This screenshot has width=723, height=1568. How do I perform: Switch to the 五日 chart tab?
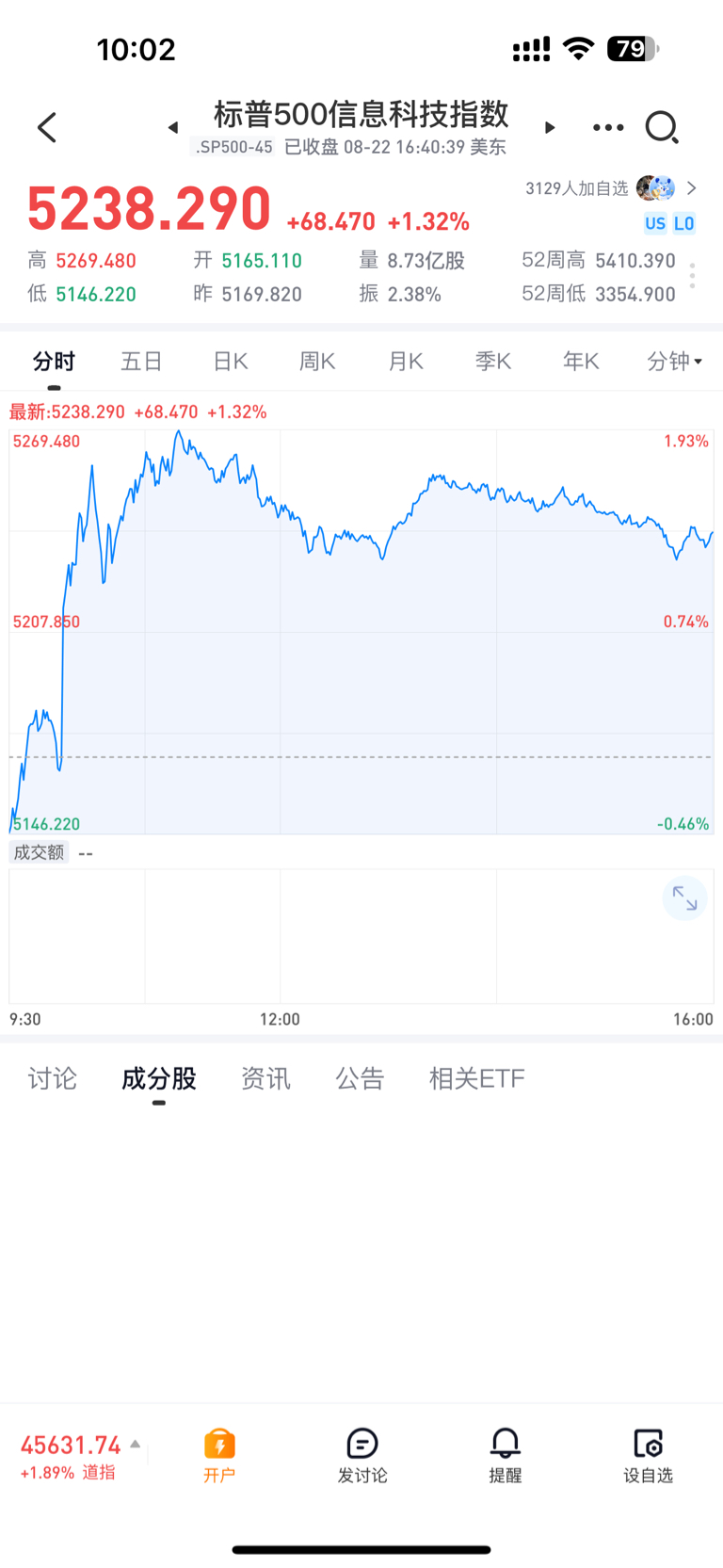(142, 362)
